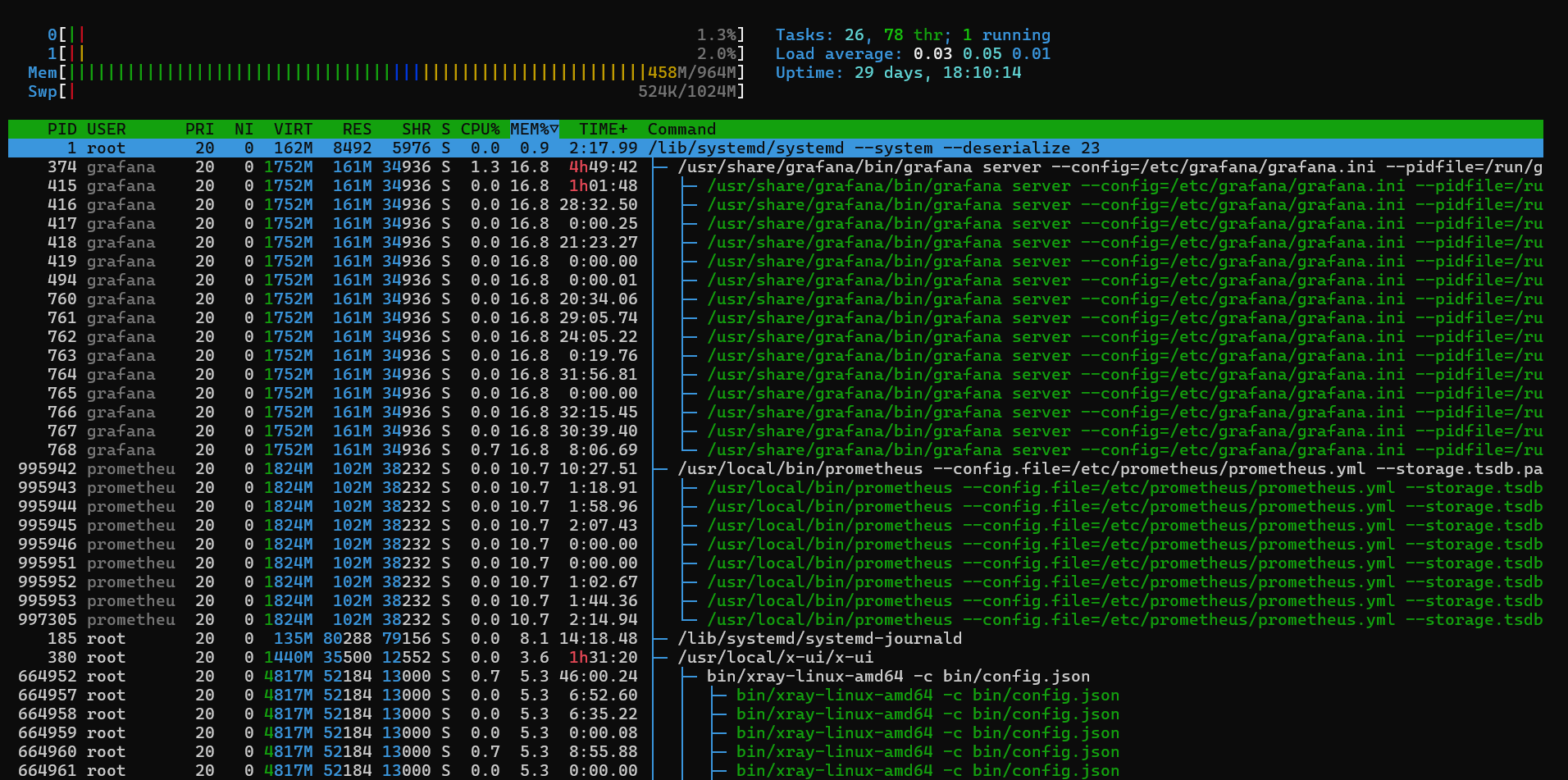
Task: Select the systemd PID 1 process row
Action: pyautogui.click(x=776, y=148)
